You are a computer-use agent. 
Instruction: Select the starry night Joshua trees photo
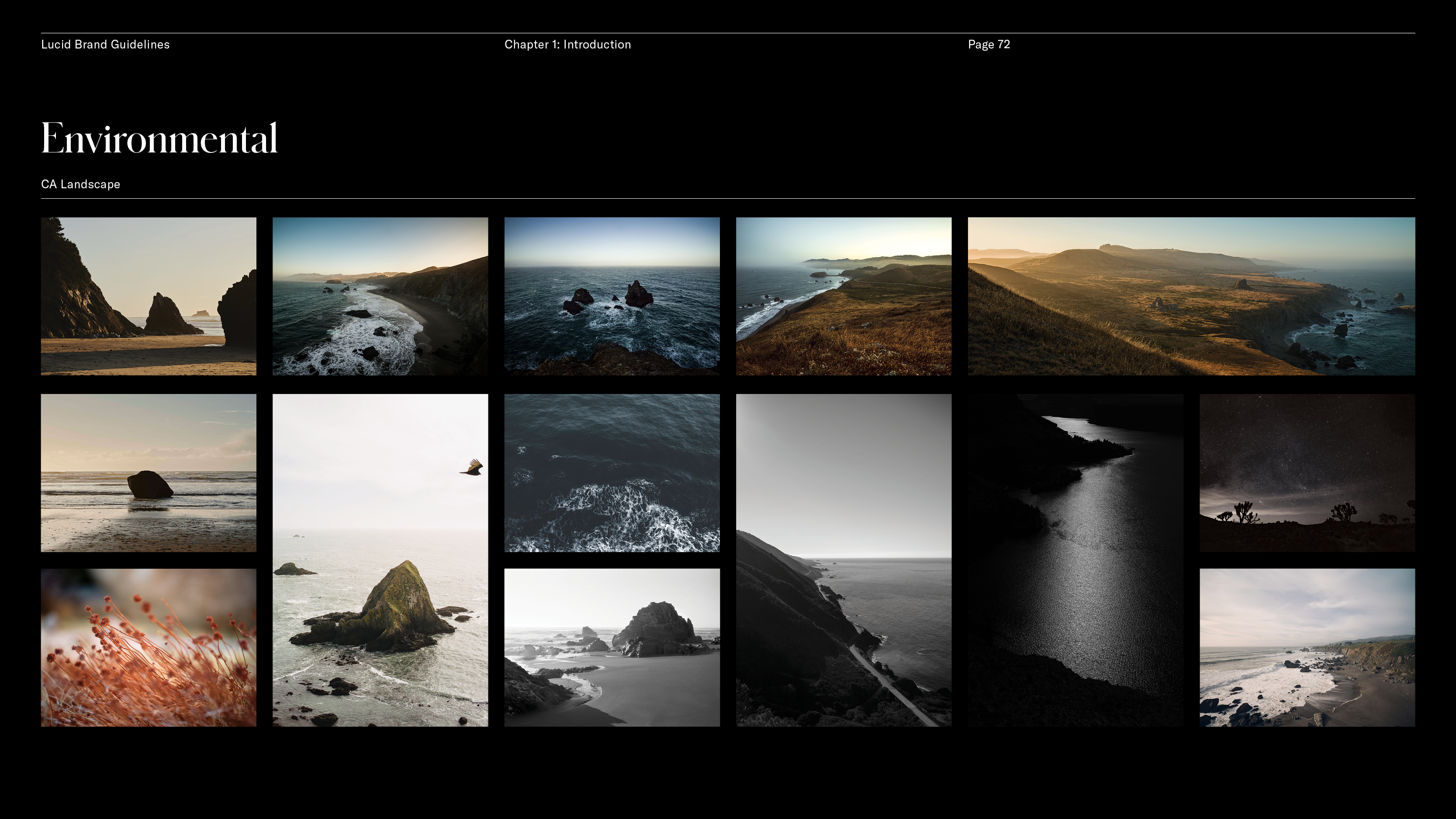[x=1307, y=473]
